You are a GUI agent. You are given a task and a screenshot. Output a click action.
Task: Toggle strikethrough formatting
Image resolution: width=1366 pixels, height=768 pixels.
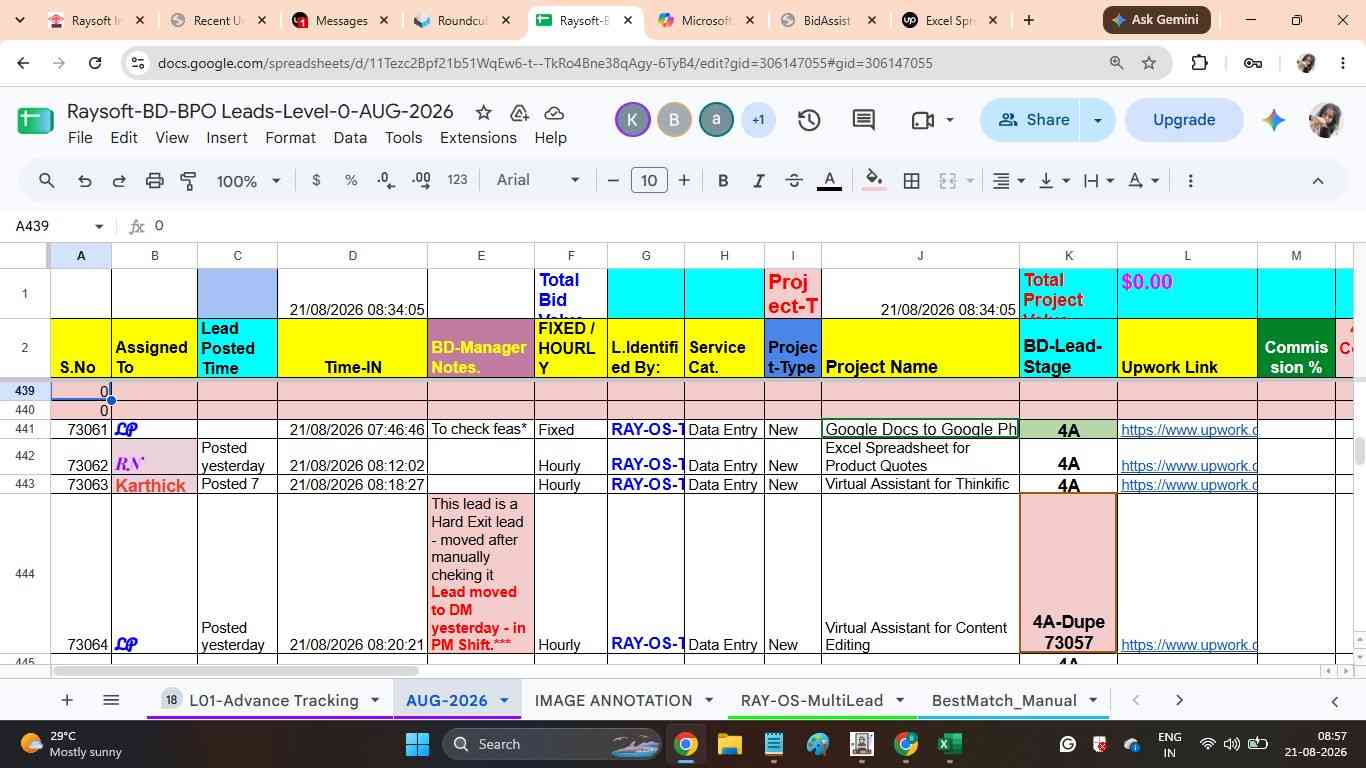tap(794, 181)
